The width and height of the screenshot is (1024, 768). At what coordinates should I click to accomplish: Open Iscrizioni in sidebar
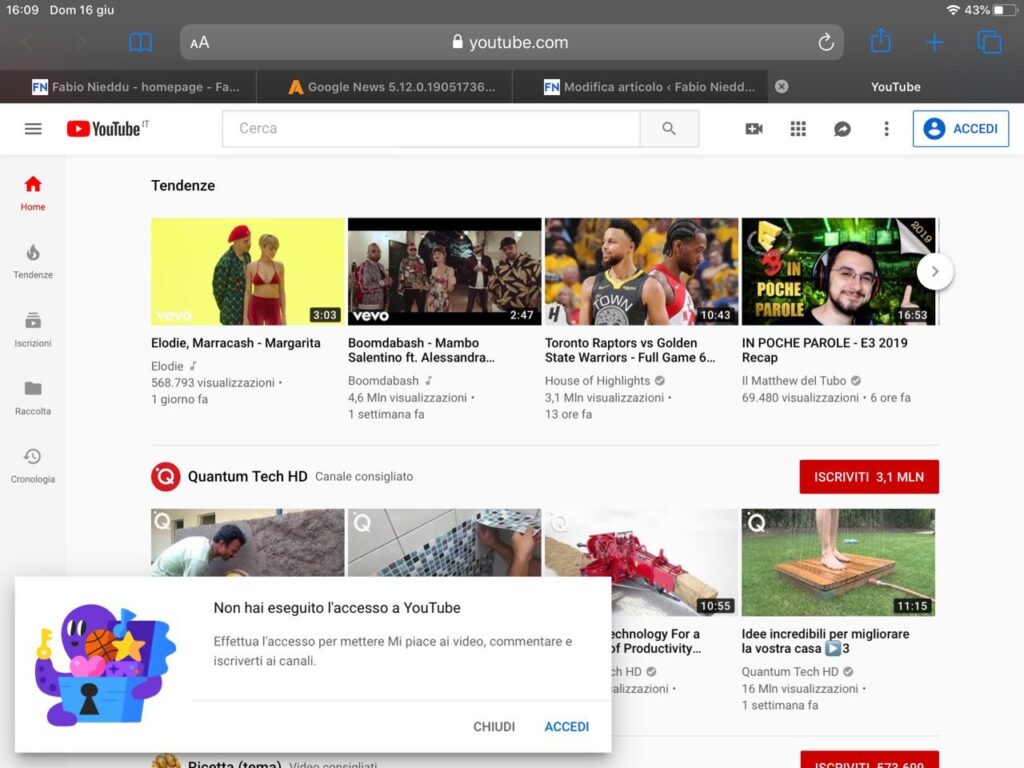[33, 330]
